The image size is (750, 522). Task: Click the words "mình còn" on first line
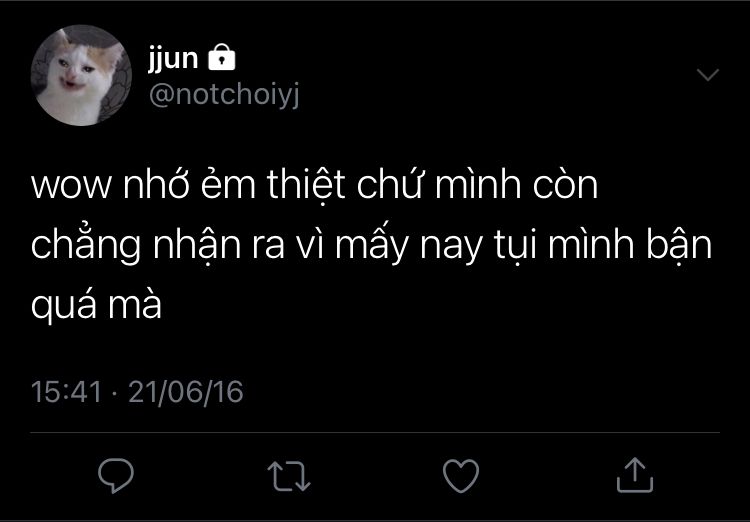pos(517,184)
